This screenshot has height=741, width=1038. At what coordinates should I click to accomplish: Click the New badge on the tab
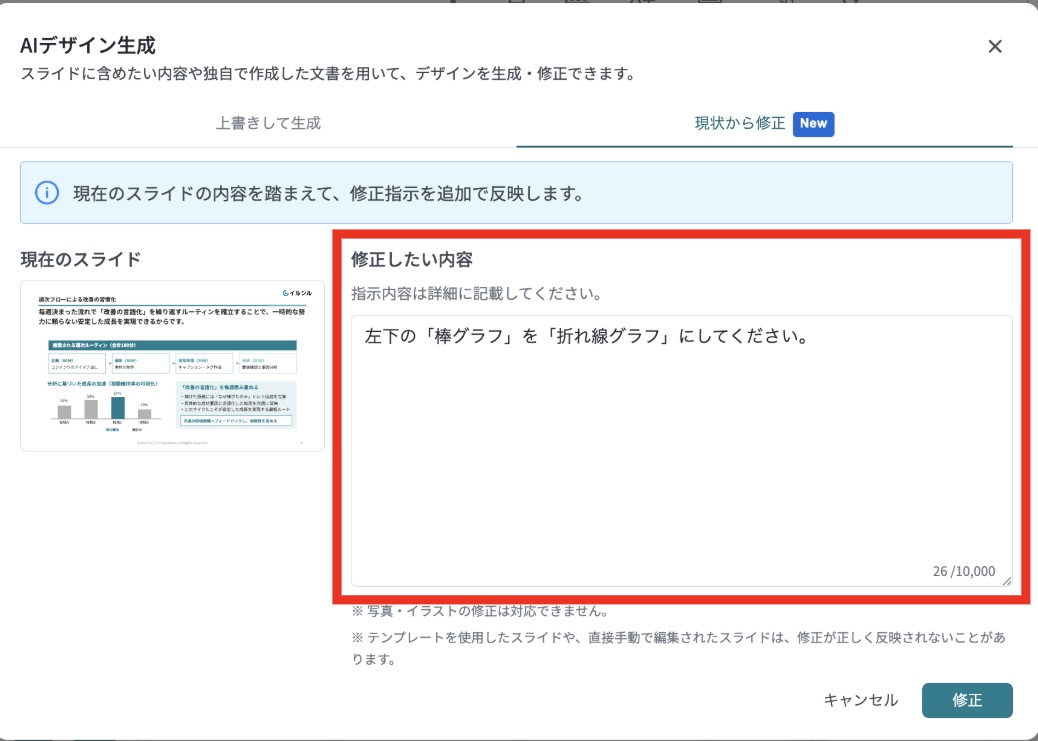coord(814,124)
